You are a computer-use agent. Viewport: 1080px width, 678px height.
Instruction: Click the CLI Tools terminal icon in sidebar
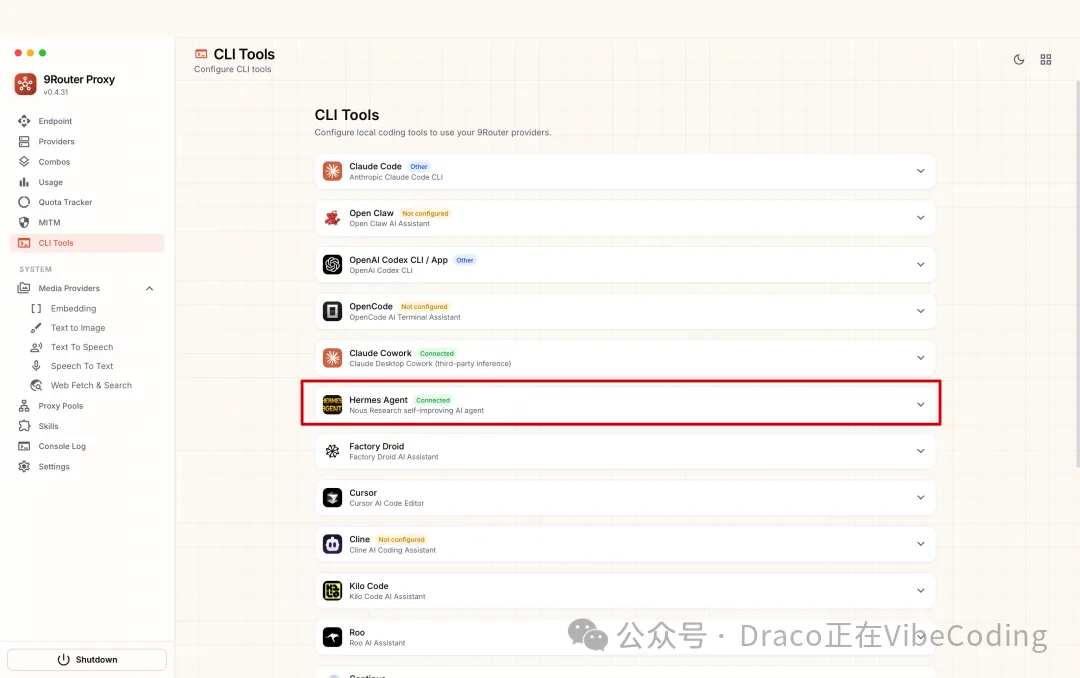[24, 243]
